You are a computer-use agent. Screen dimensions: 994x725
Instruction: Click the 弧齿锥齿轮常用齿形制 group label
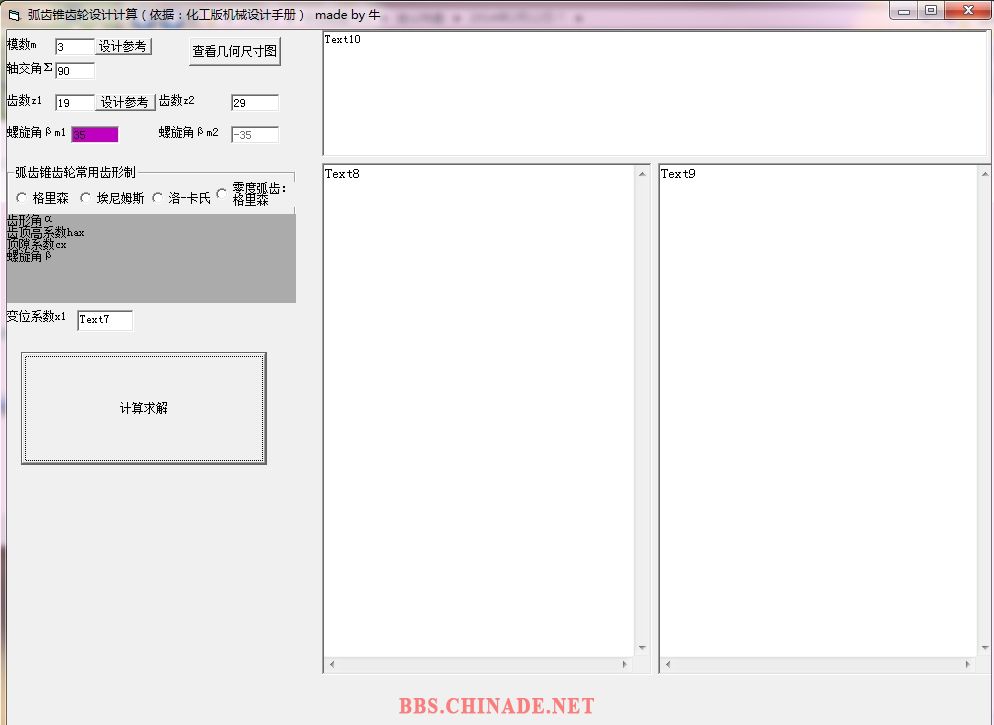[x=75, y=172]
